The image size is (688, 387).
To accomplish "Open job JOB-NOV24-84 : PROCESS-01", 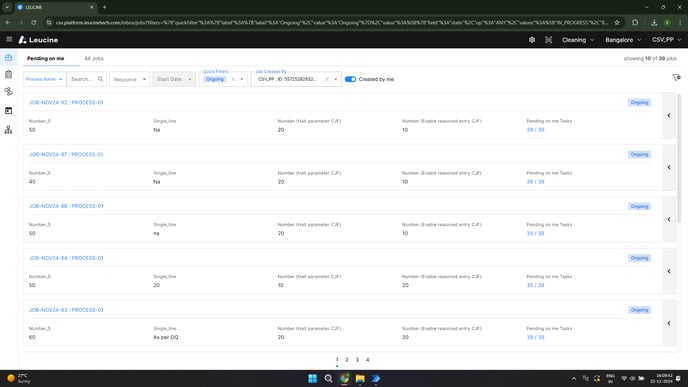I will pos(66,258).
